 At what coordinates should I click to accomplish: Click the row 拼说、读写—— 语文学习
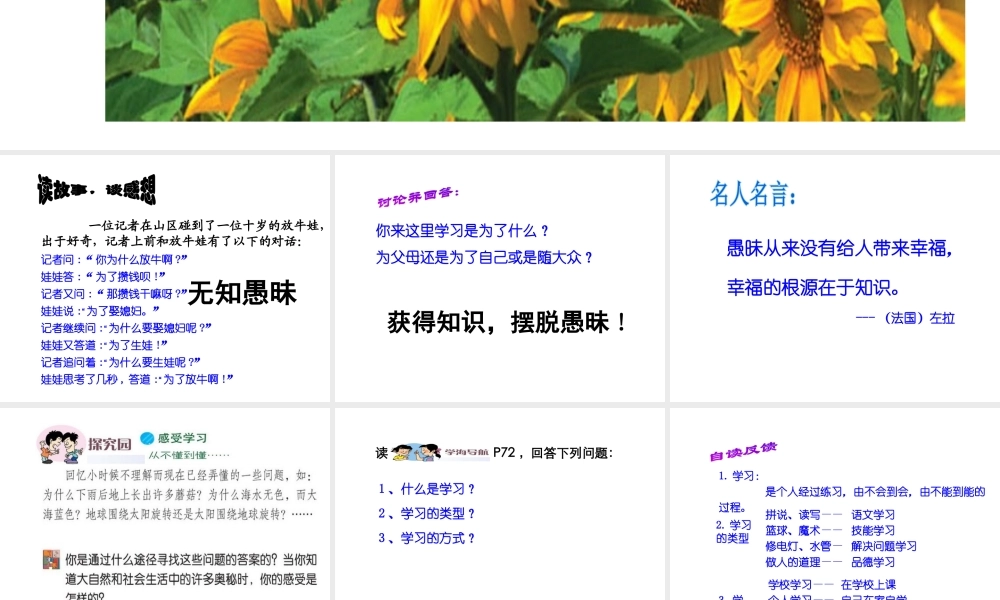830,515
